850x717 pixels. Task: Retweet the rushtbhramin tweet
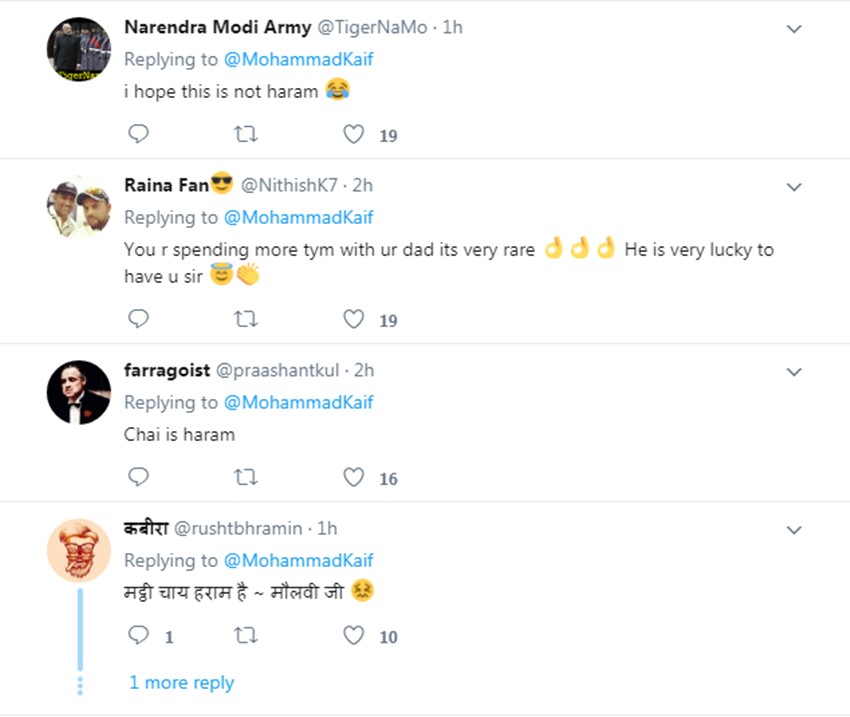[x=245, y=635]
